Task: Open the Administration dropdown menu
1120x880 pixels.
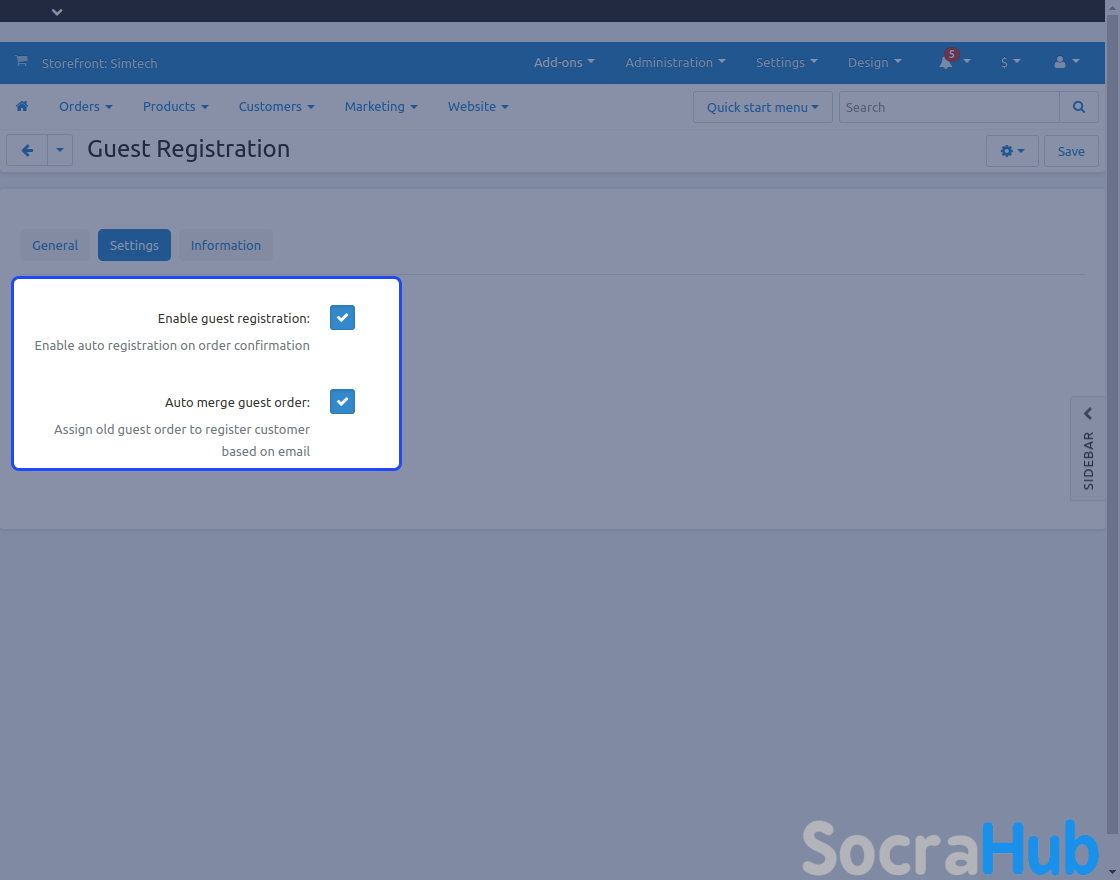Action: (x=675, y=62)
